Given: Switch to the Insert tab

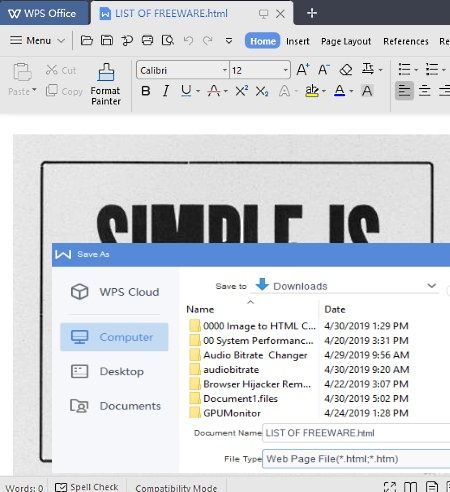Looking at the screenshot, I should (298, 41).
